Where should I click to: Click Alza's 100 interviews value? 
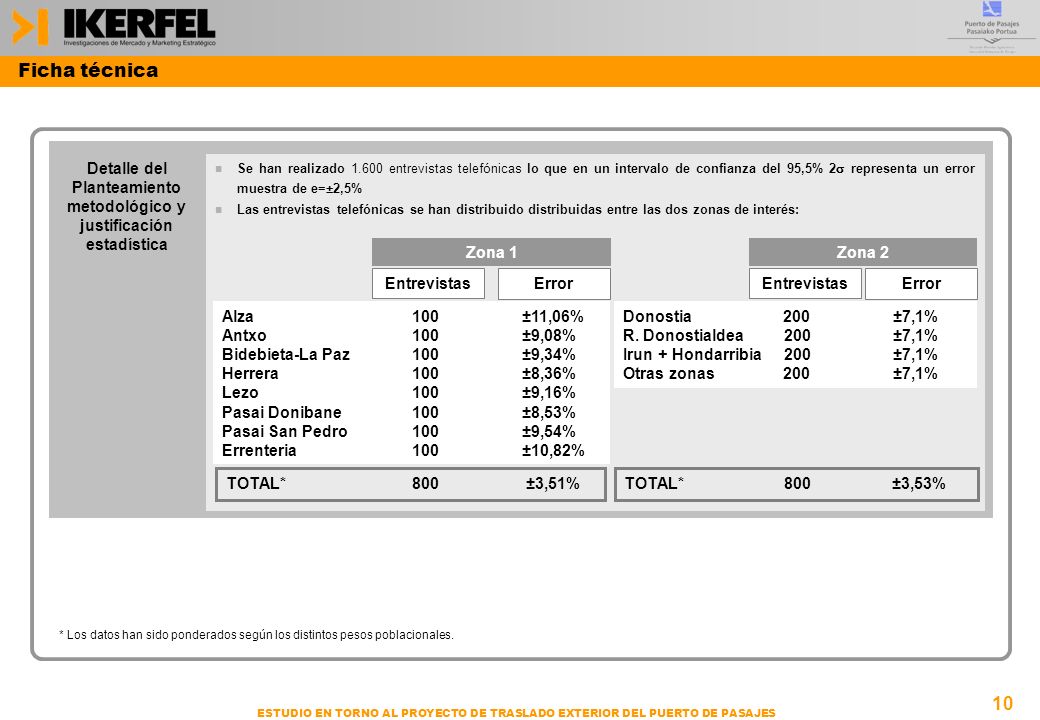point(425,316)
